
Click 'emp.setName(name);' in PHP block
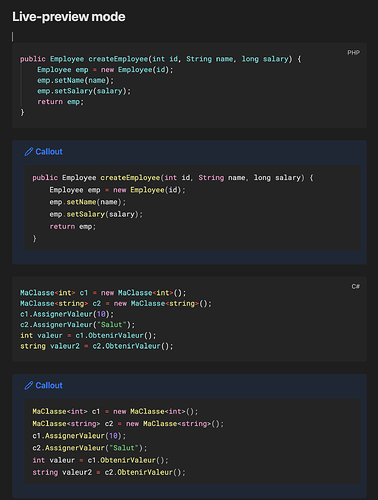[75, 80]
